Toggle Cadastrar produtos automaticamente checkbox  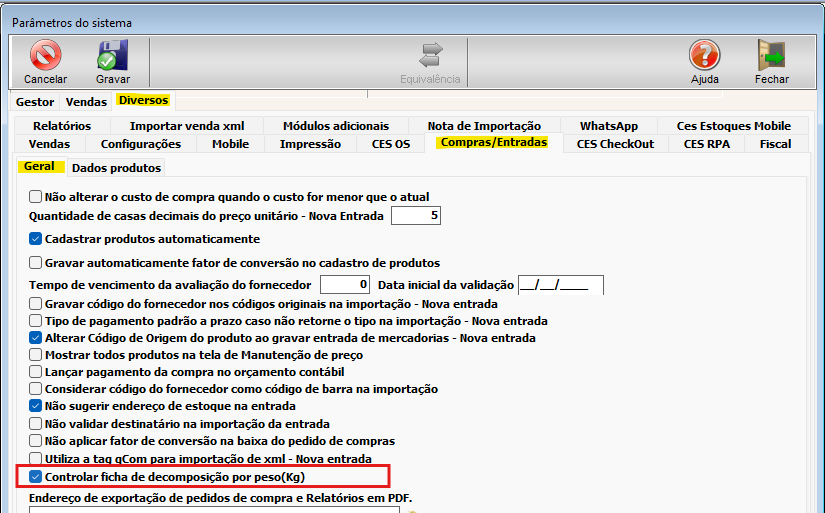36,239
